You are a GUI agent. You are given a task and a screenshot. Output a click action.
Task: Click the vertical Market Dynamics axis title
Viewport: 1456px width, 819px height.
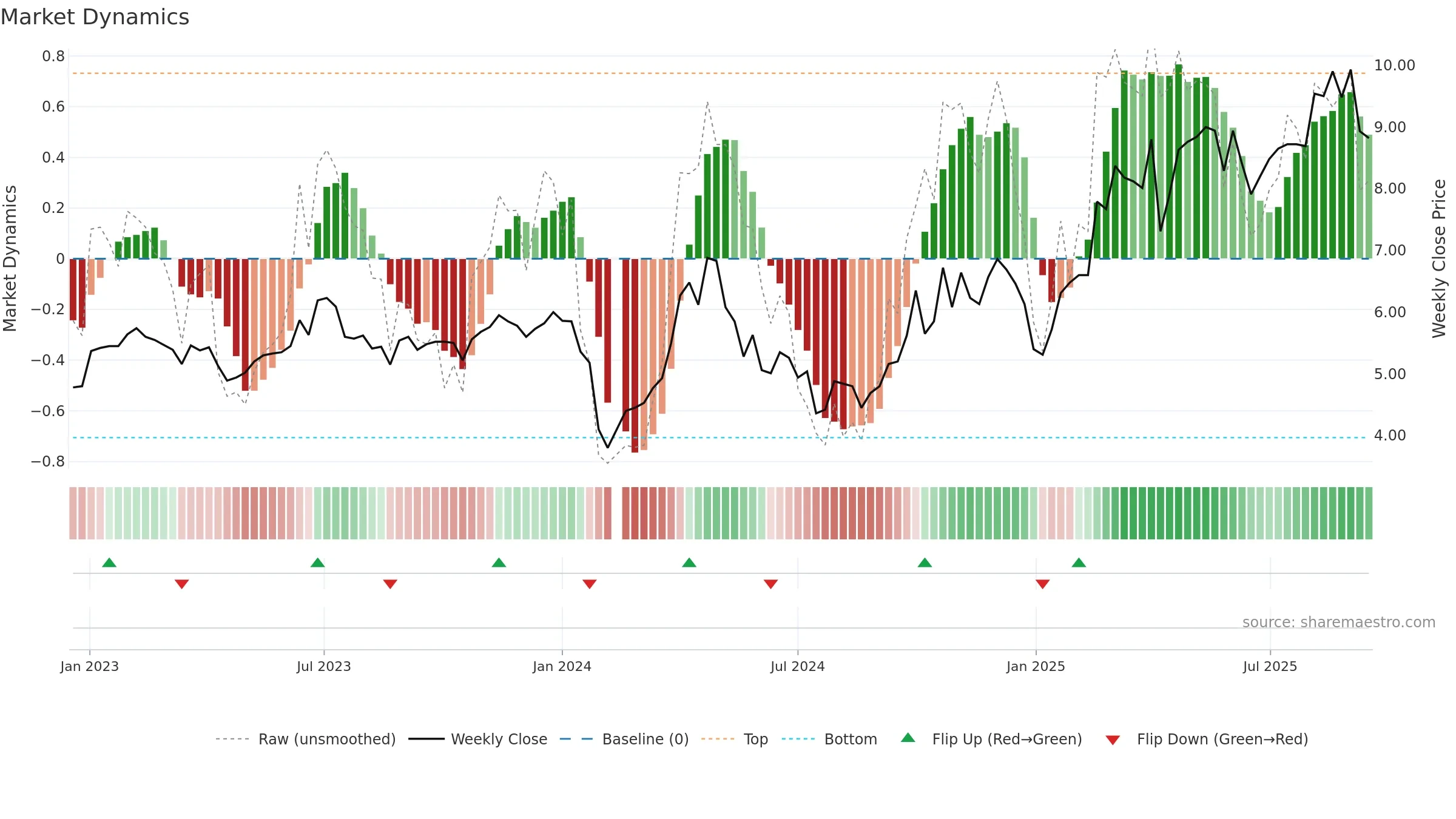(10, 258)
